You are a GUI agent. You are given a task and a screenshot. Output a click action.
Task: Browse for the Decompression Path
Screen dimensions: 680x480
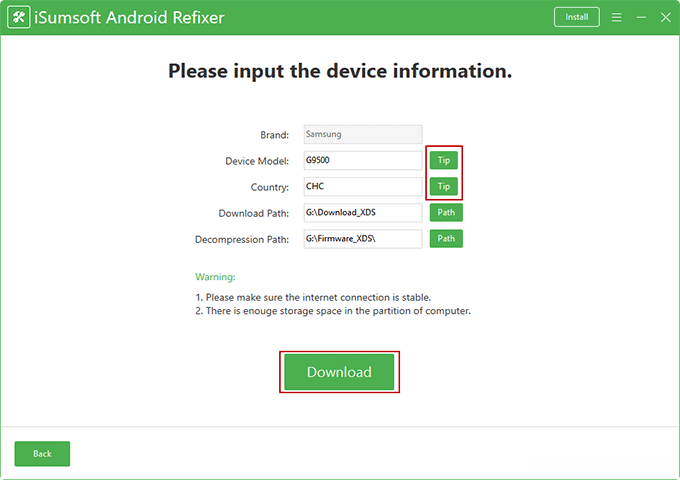[446, 238]
